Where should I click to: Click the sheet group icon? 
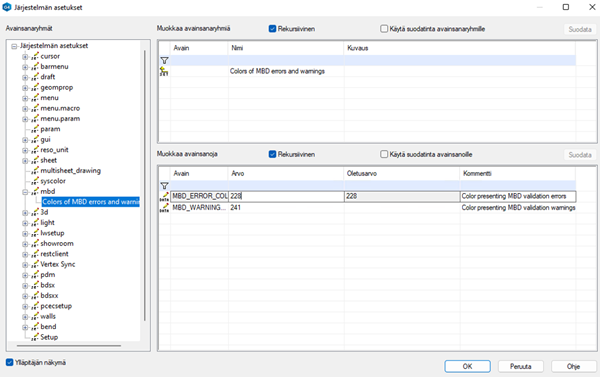tap(35, 160)
